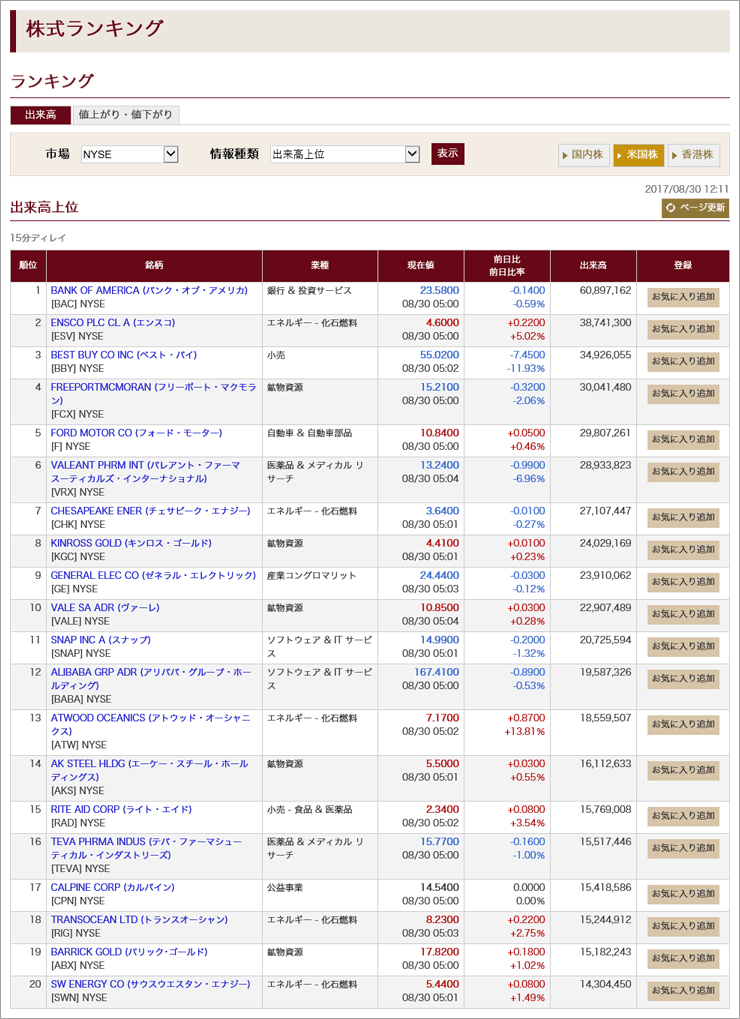Add GENERAL ELEC to favorites

point(683,582)
